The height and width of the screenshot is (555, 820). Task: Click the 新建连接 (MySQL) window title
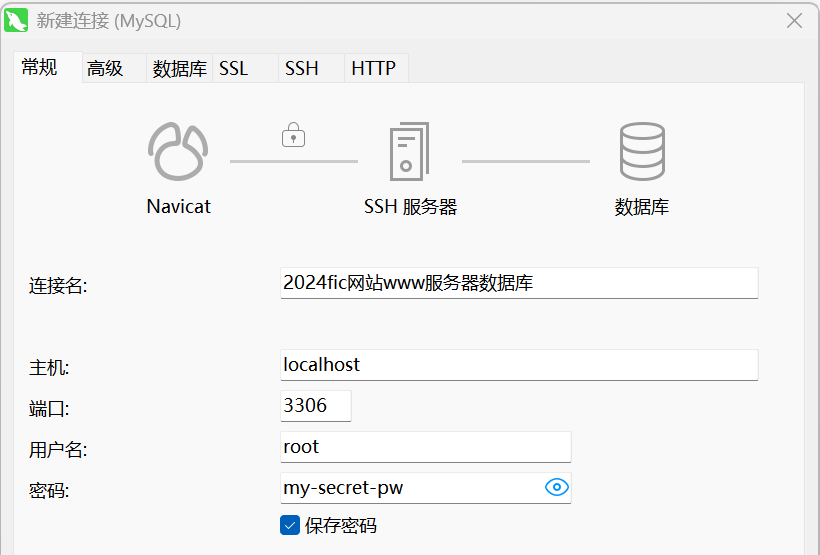(109, 21)
